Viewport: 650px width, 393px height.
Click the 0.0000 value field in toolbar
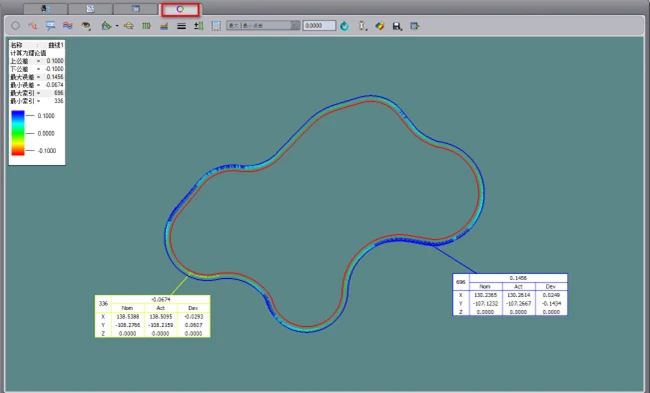point(319,26)
